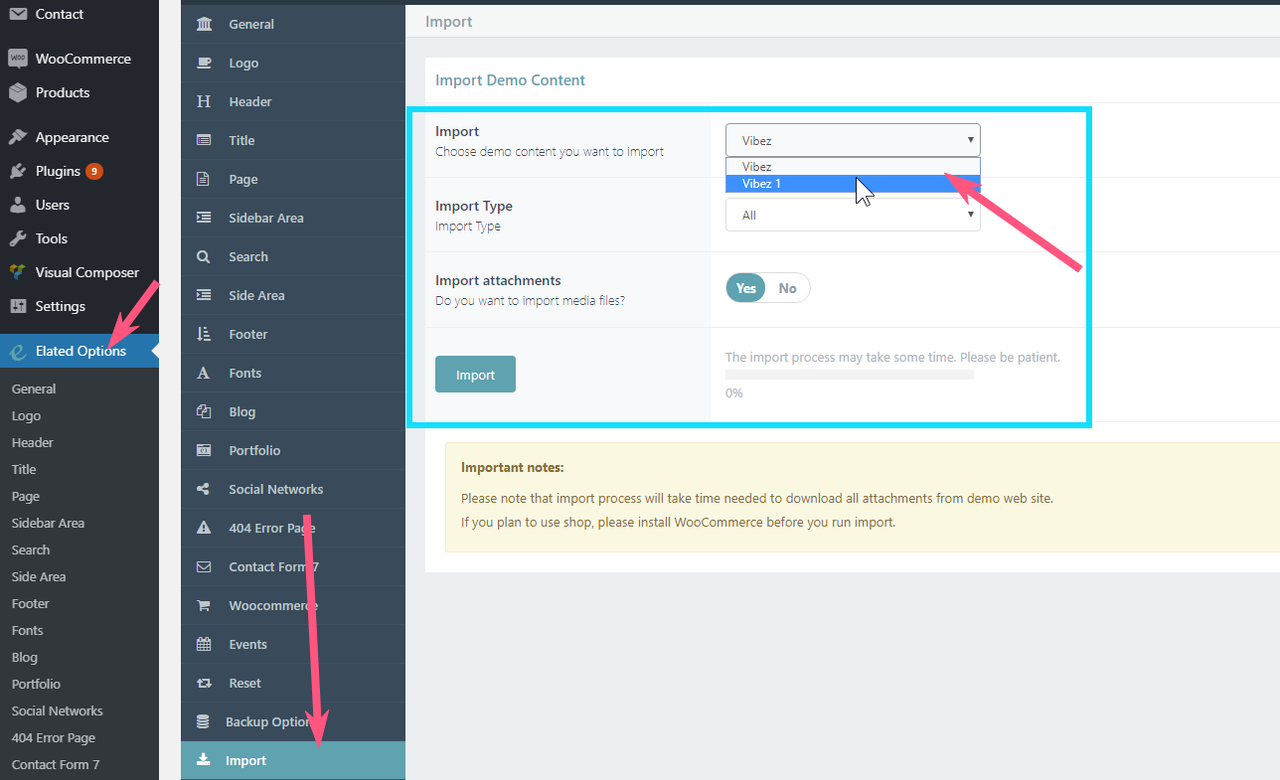Open Footer submenu in WordPress menu
This screenshot has width=1280, height=780.
coord(31,604)
